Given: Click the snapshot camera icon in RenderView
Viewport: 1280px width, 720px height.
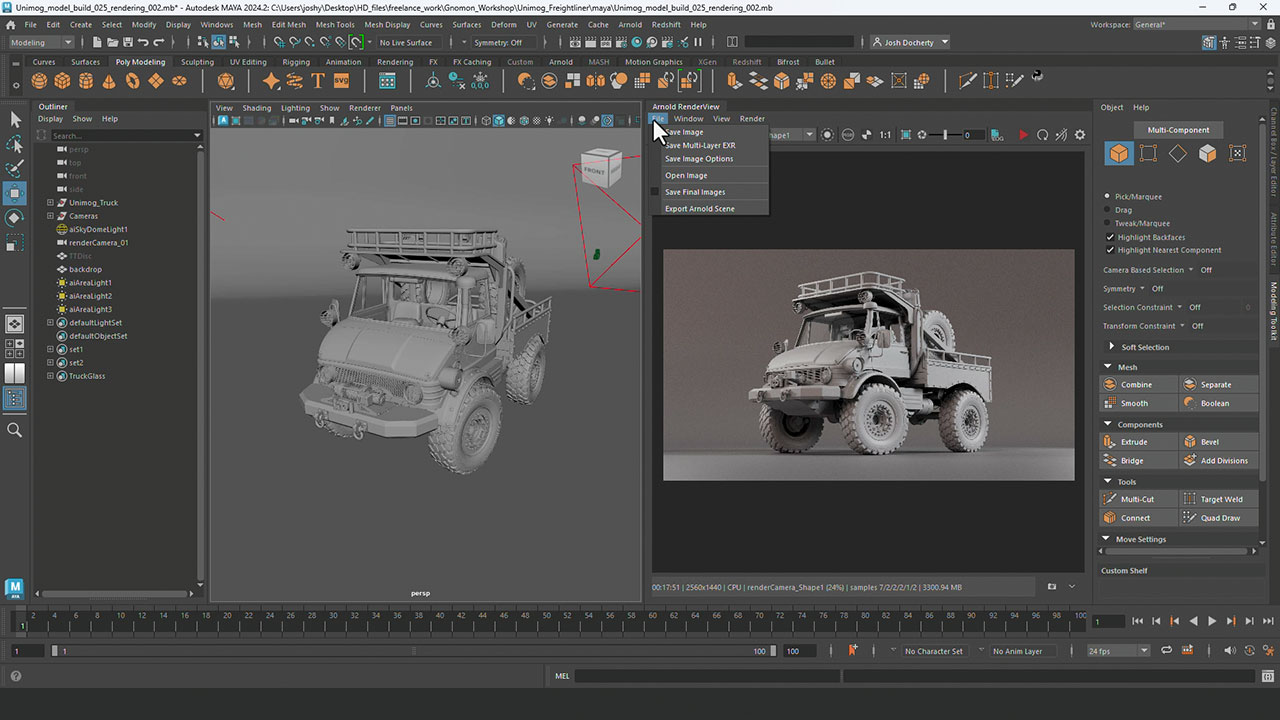Looking at the screenshot, I should [x=1051, y=587].
